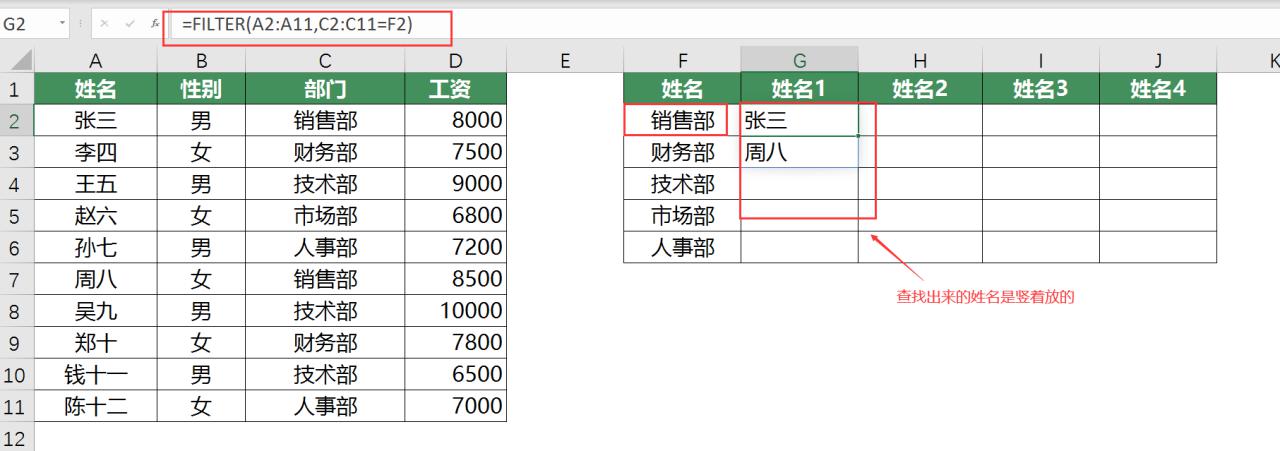Select the cell containing 郑十
The height and width of the screenshot is (451, 1280).
[95, 342]
